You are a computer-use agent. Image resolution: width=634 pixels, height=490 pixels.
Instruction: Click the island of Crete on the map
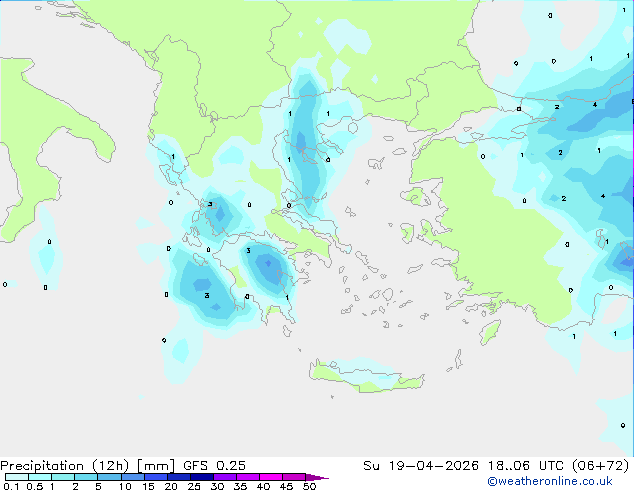[x=366, y=376]
